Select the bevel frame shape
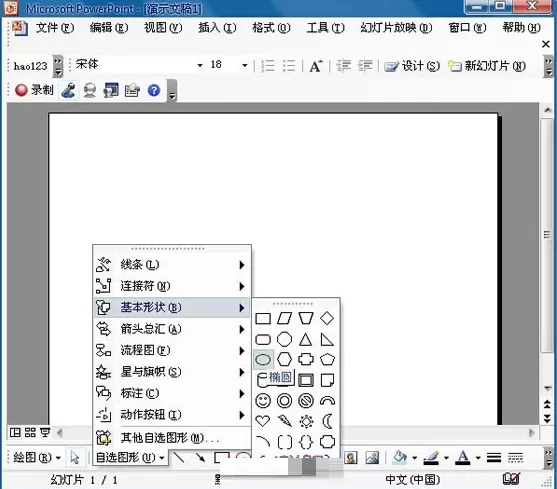 pos(306,380)
